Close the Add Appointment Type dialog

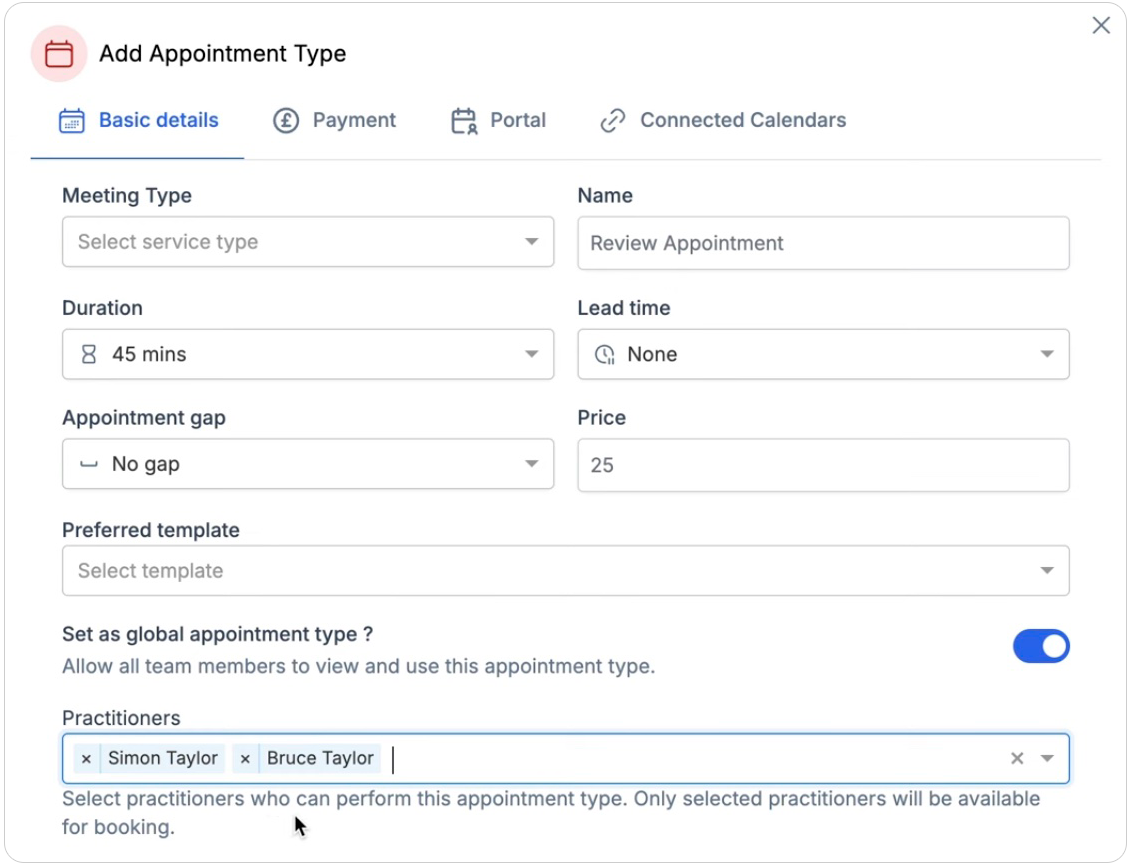tap(1101, 26)
